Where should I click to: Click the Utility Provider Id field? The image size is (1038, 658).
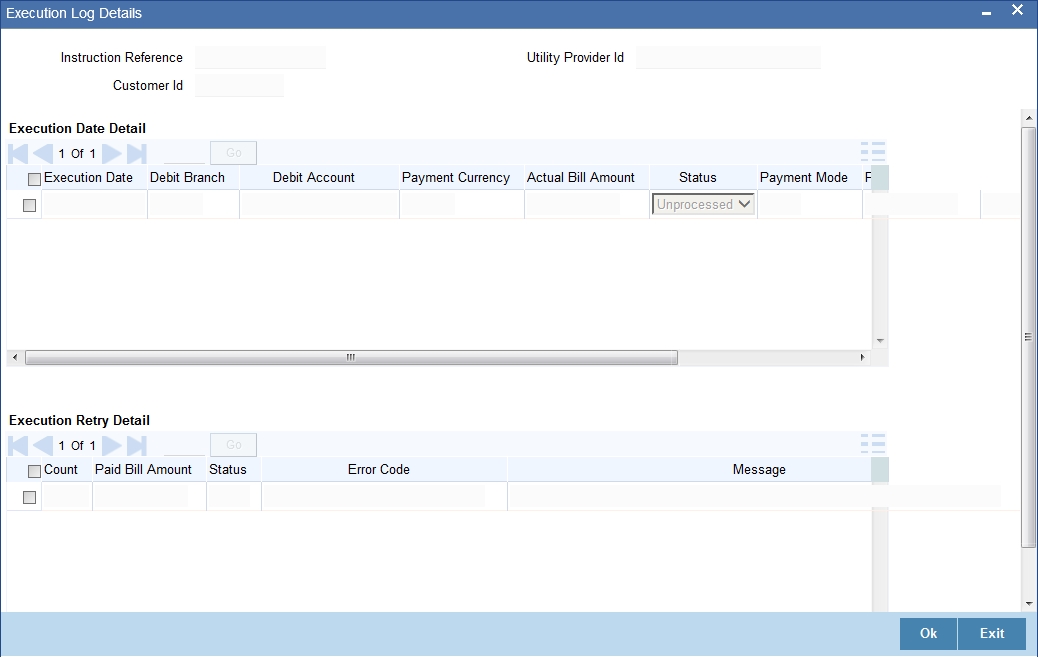[x=728, y=58]
